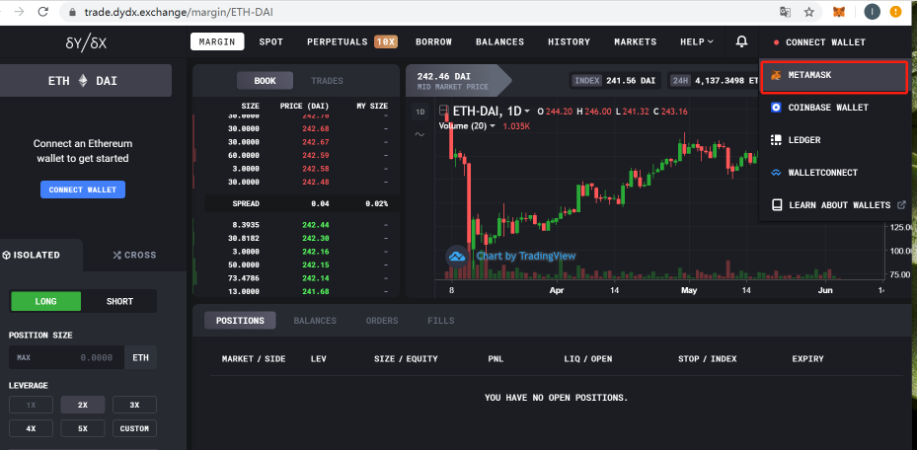Viewport: 917px width, 450px height.
Task: Open the Markets page
Action: [x=635, y=42]
